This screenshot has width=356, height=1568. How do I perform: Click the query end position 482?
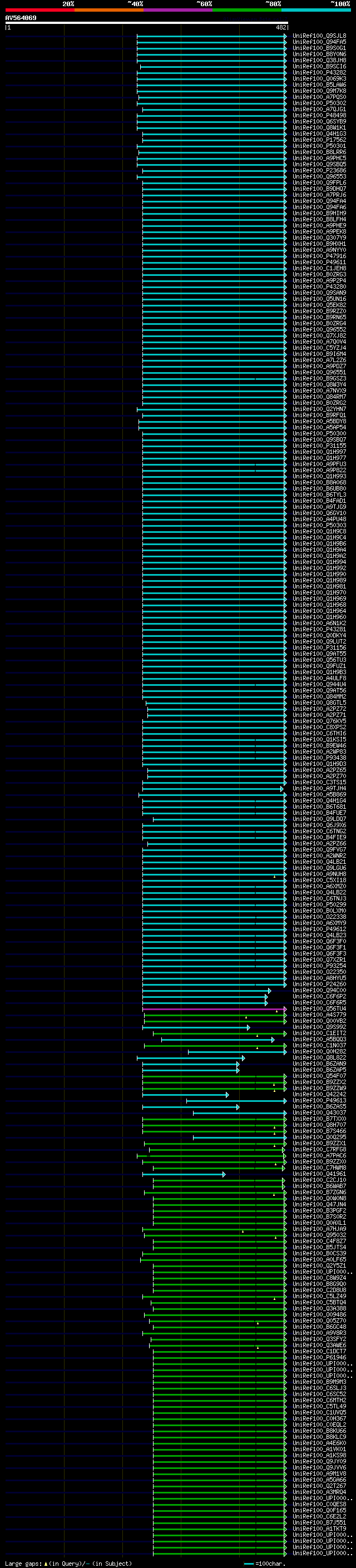(281, 27)
